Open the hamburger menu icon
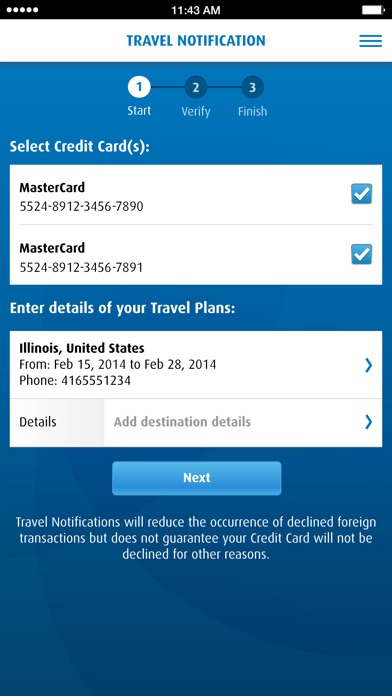This screenshot has width=392, height=696. [370, 41]
